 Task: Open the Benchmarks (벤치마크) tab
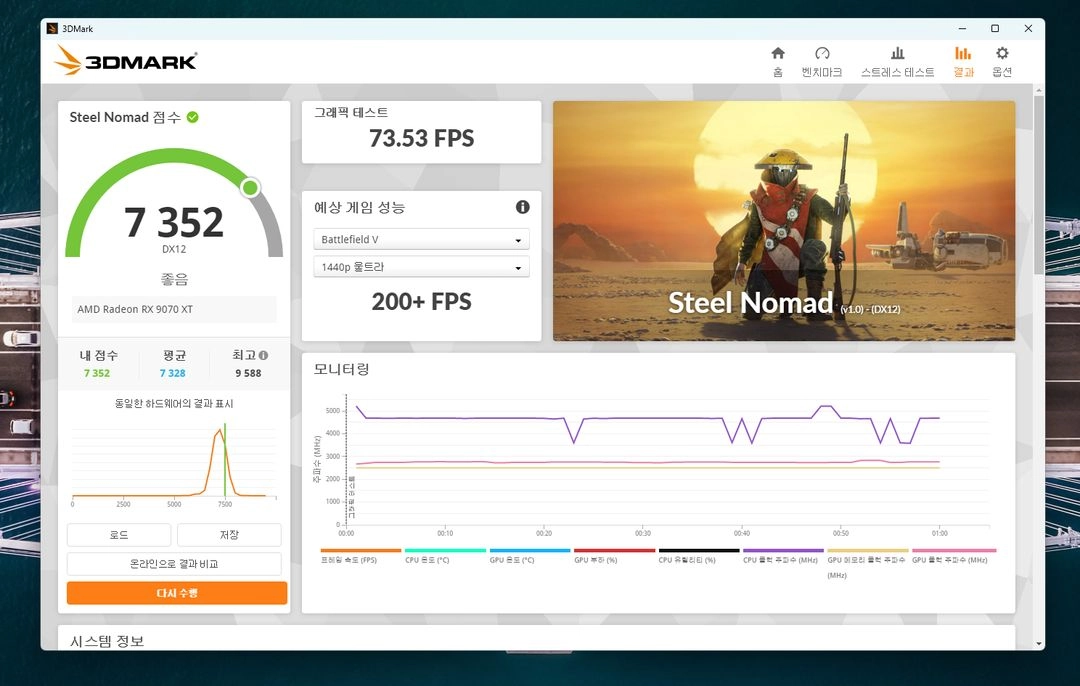point(822,61)
